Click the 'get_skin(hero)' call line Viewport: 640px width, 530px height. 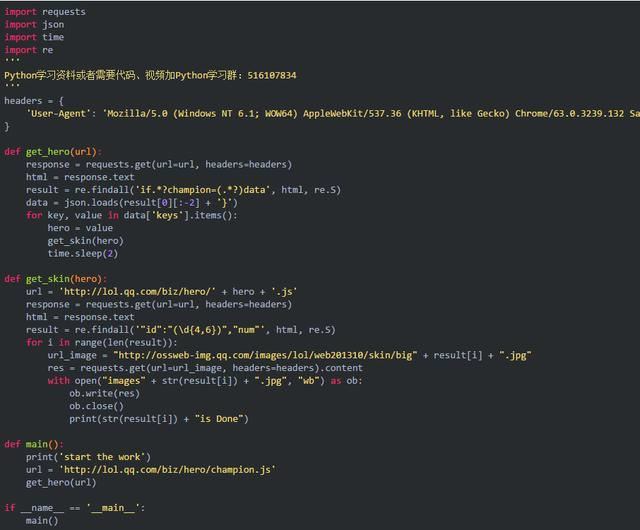pos(85,241)
